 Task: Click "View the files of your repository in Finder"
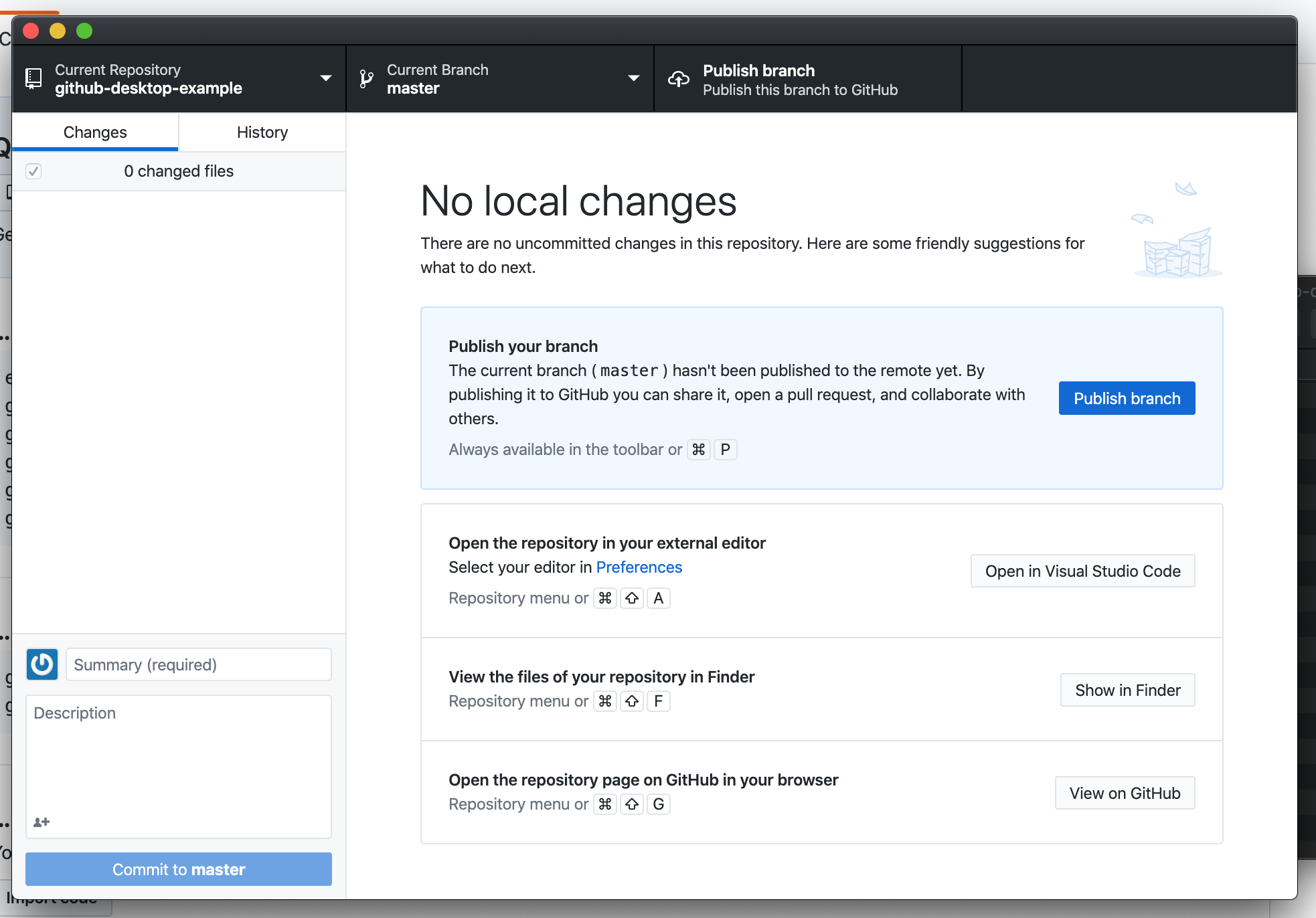[x=601, y=676]
